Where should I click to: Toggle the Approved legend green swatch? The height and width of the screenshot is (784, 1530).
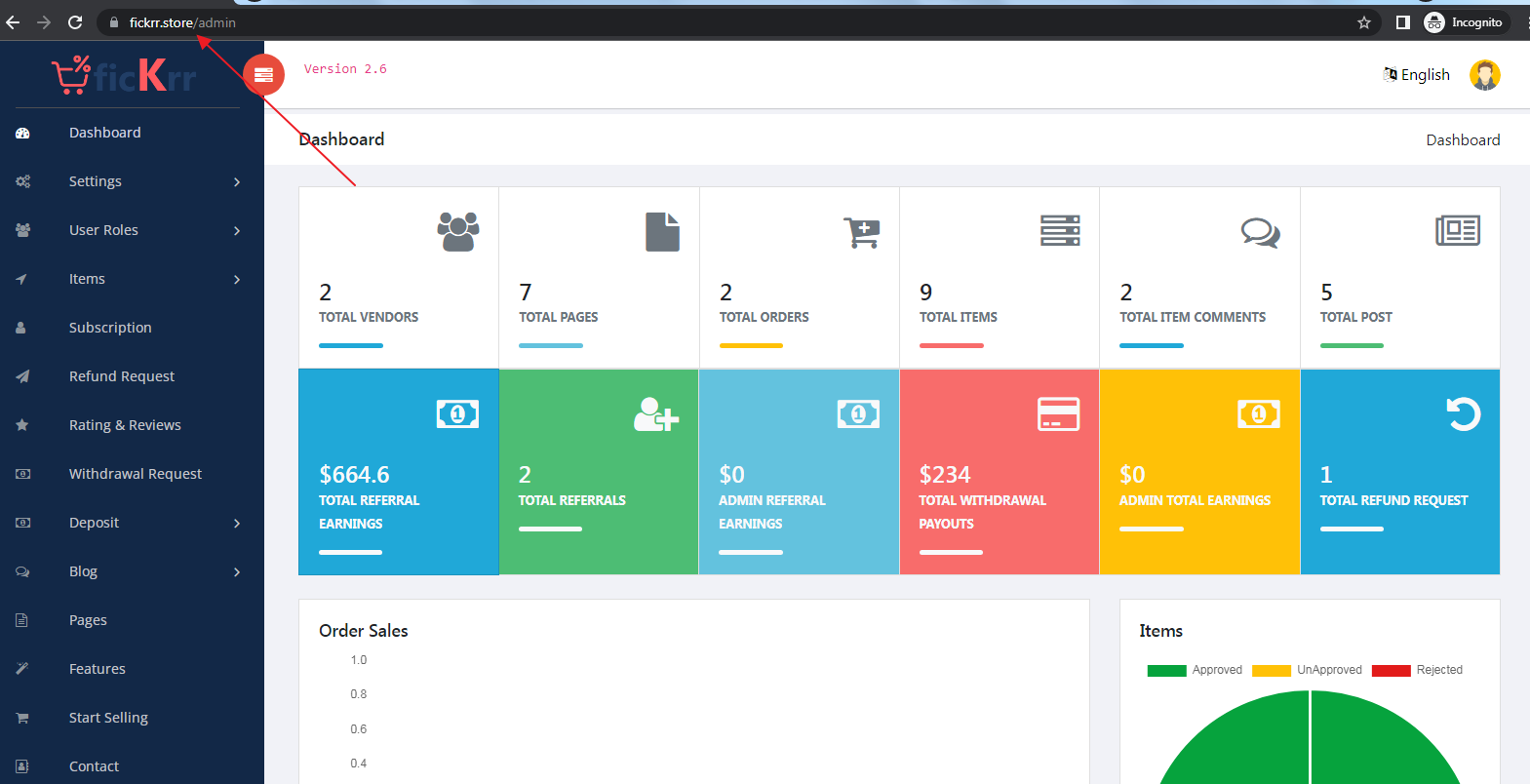(1166, 670)
